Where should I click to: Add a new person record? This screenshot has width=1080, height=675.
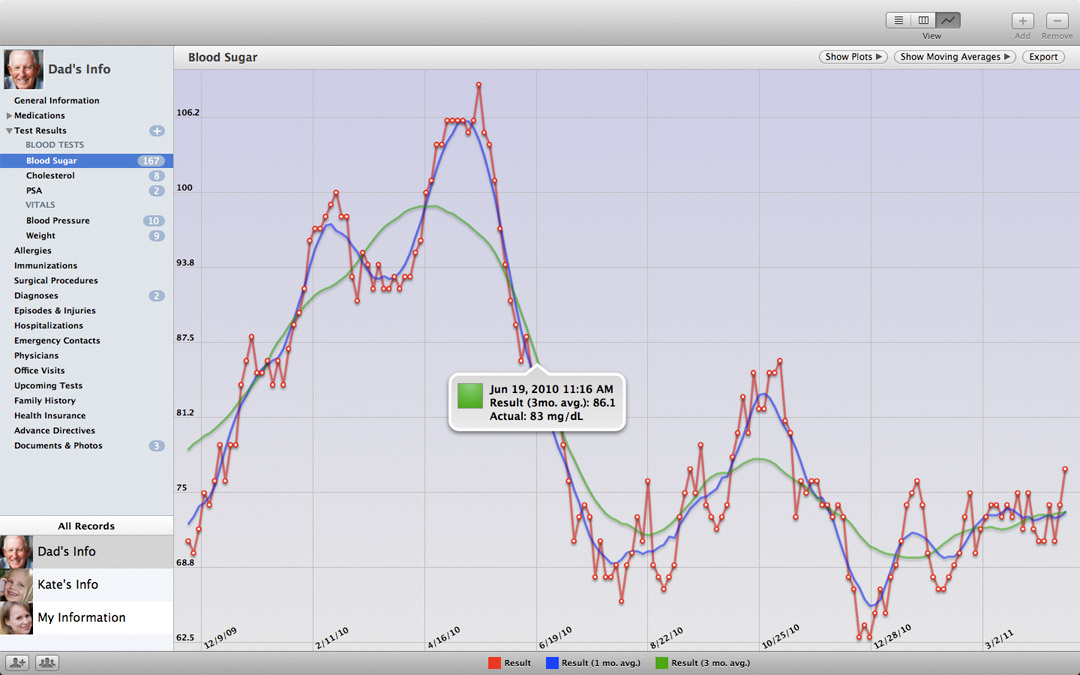click(17, 663)
